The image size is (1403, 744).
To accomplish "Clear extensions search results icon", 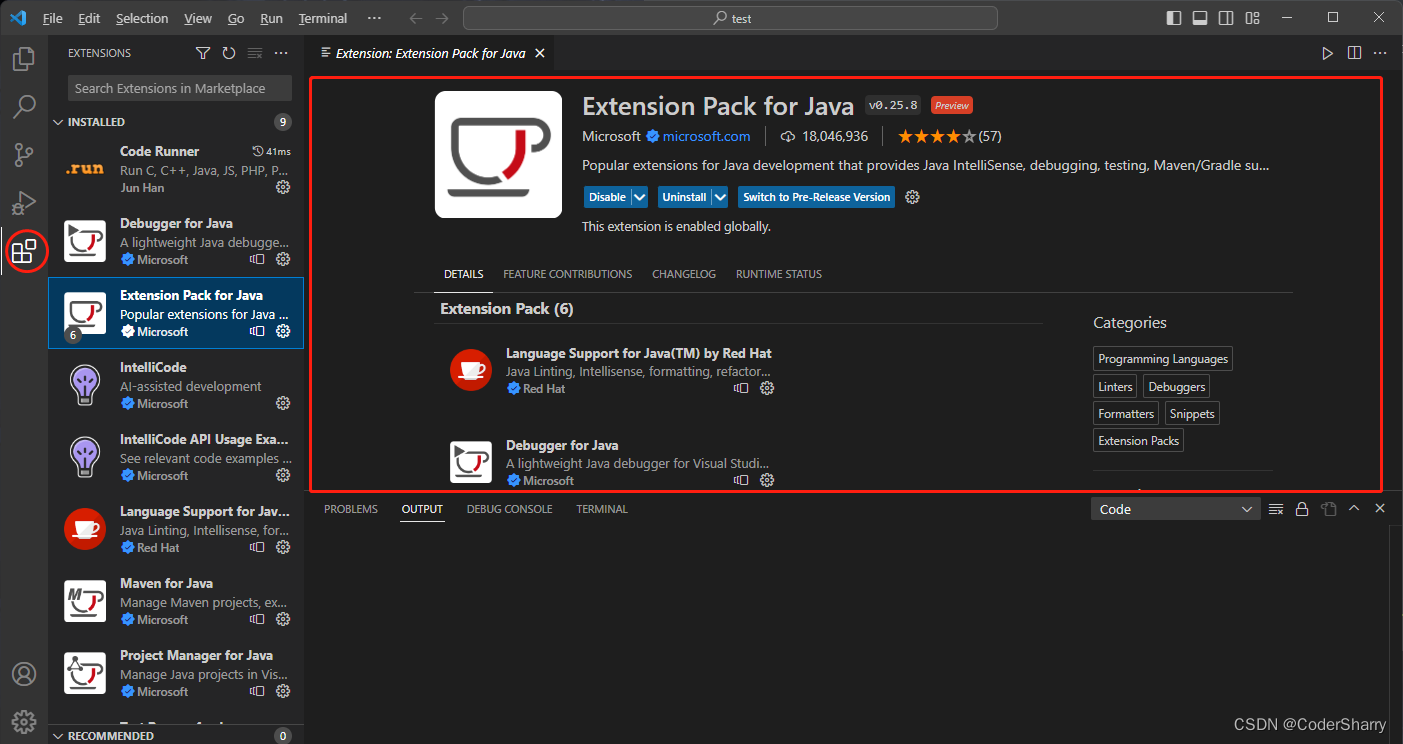I will pyautogui.click(x=255, y=53).
